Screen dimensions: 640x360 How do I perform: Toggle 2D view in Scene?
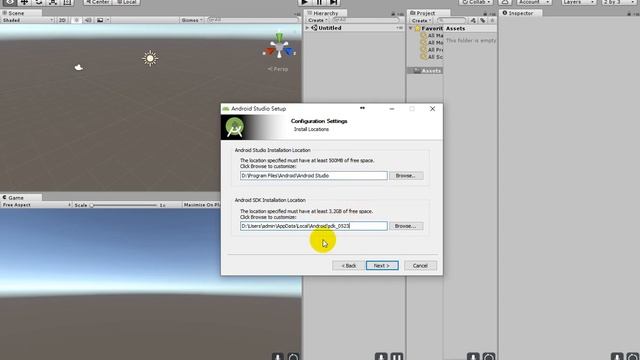click(x=62, y=20)
